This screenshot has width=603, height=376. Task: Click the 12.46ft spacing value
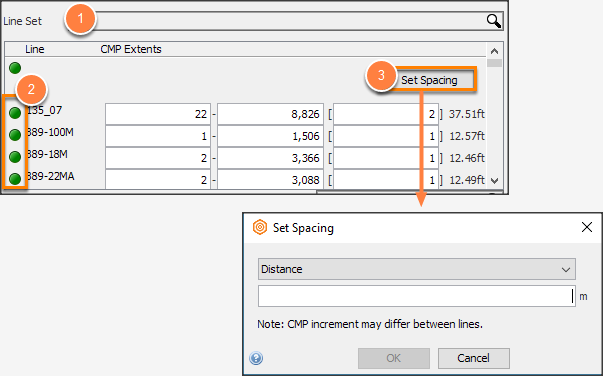(466, 158)
